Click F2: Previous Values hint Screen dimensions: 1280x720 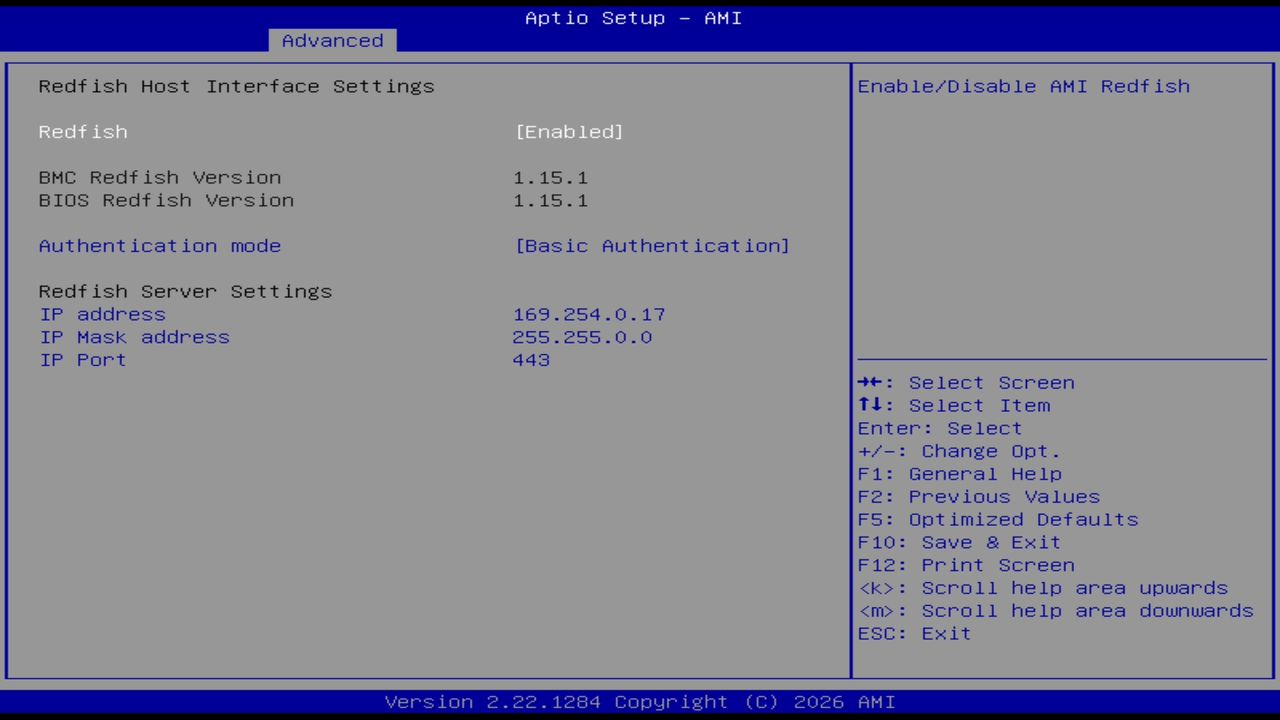[979, 497]
